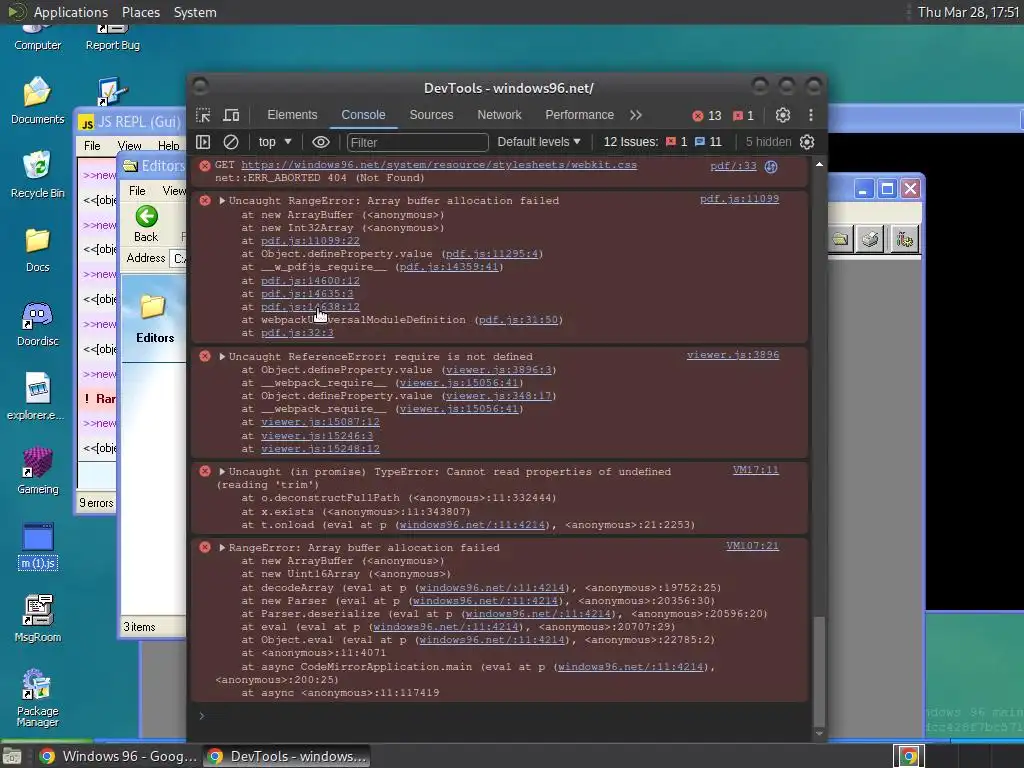1024x768 pixels.
Task: Click the printer icon in the background window toolbar
Action: pyautogui.click(x=869, y=239)
